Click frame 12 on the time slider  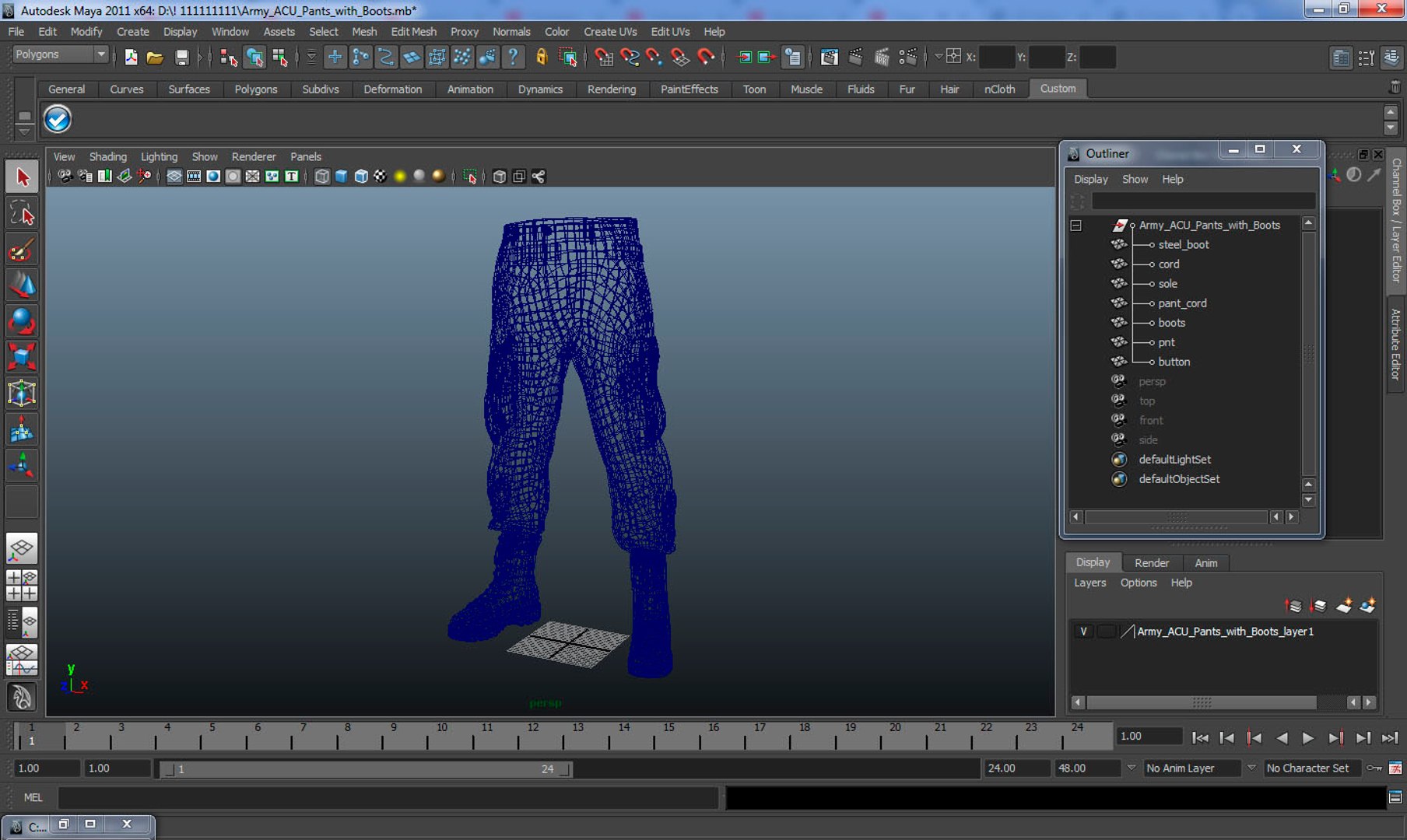click(x=533, y=736)
